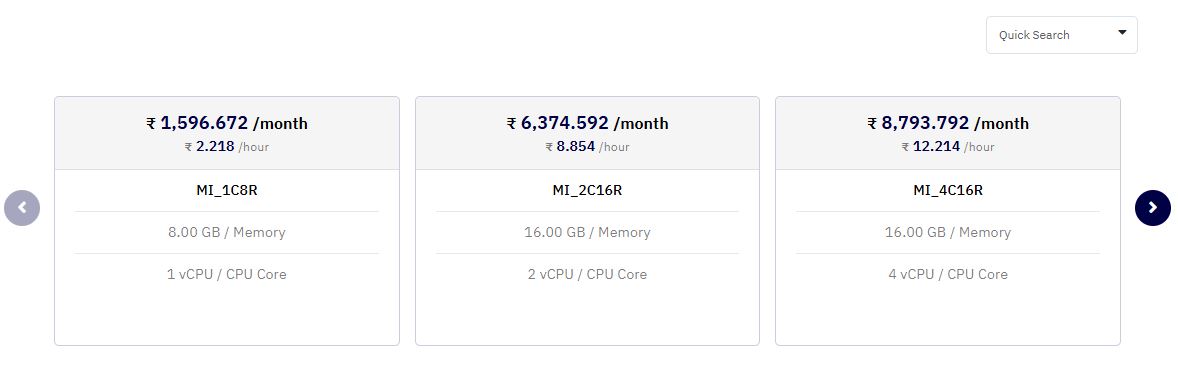Select the MI_1C8R plan card

(x=227, y=221)
